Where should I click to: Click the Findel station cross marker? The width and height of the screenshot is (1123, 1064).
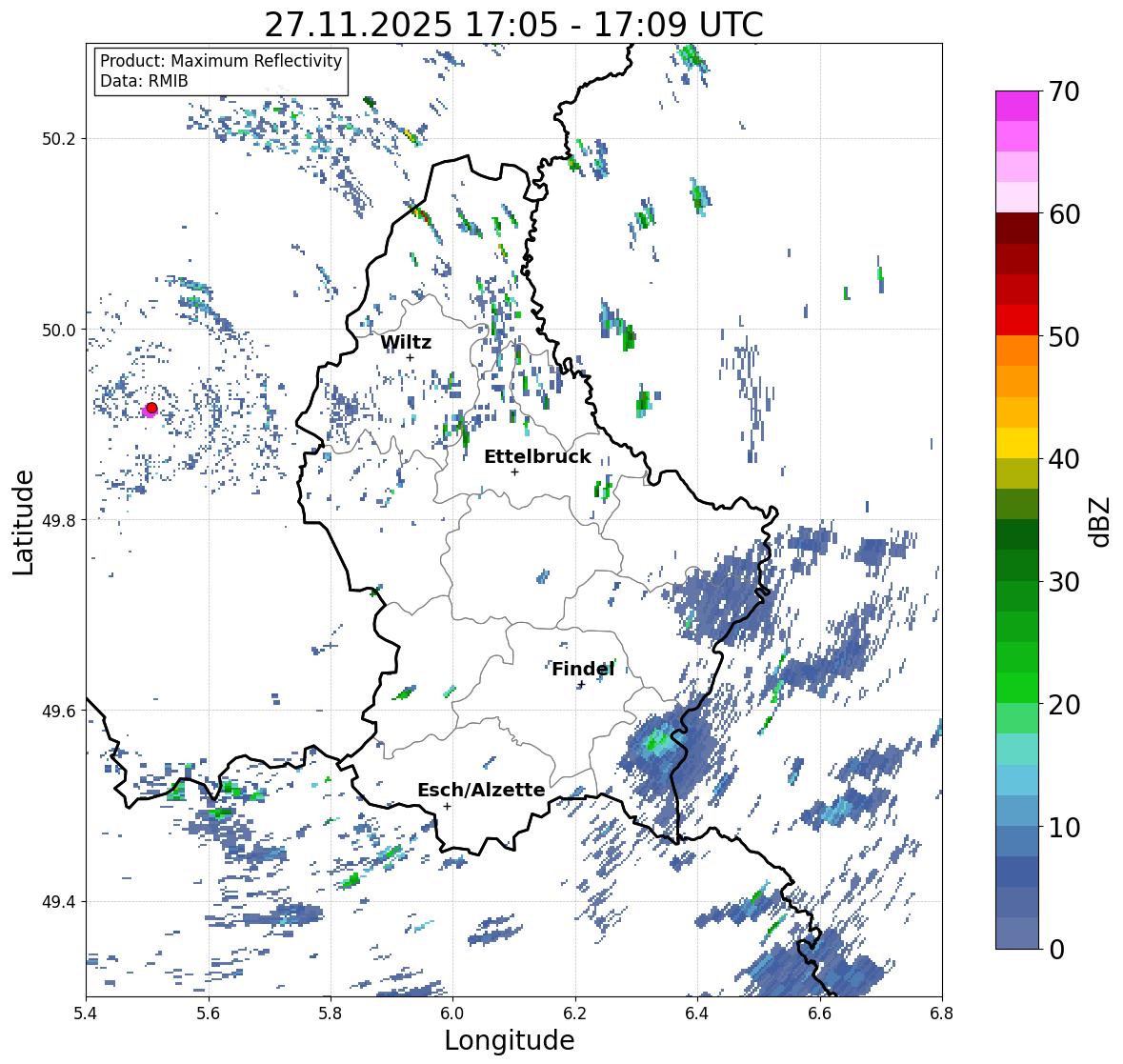[582, 685]
